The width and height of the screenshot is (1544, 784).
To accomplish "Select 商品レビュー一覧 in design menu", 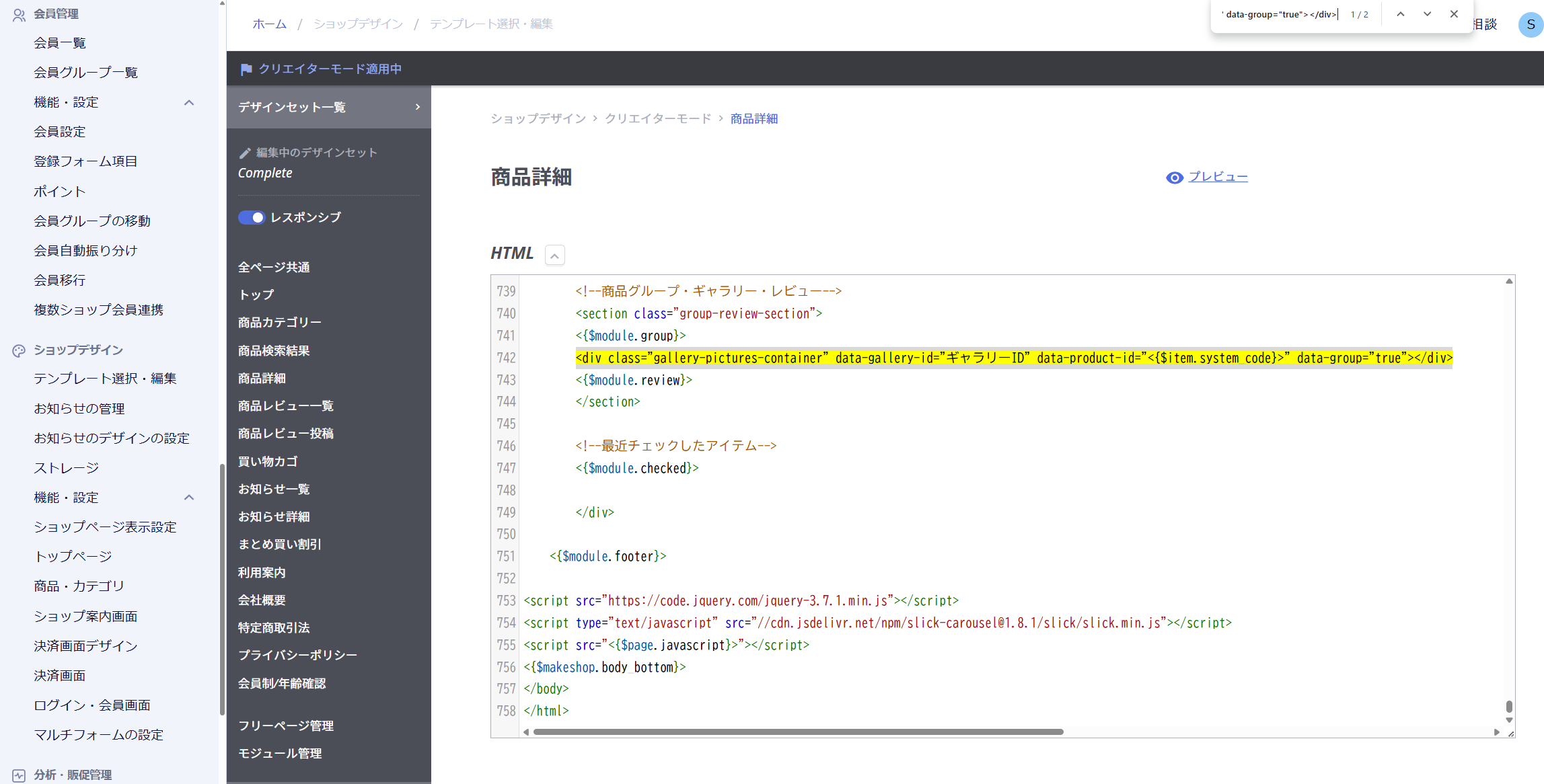I will (x=286, y=406).
